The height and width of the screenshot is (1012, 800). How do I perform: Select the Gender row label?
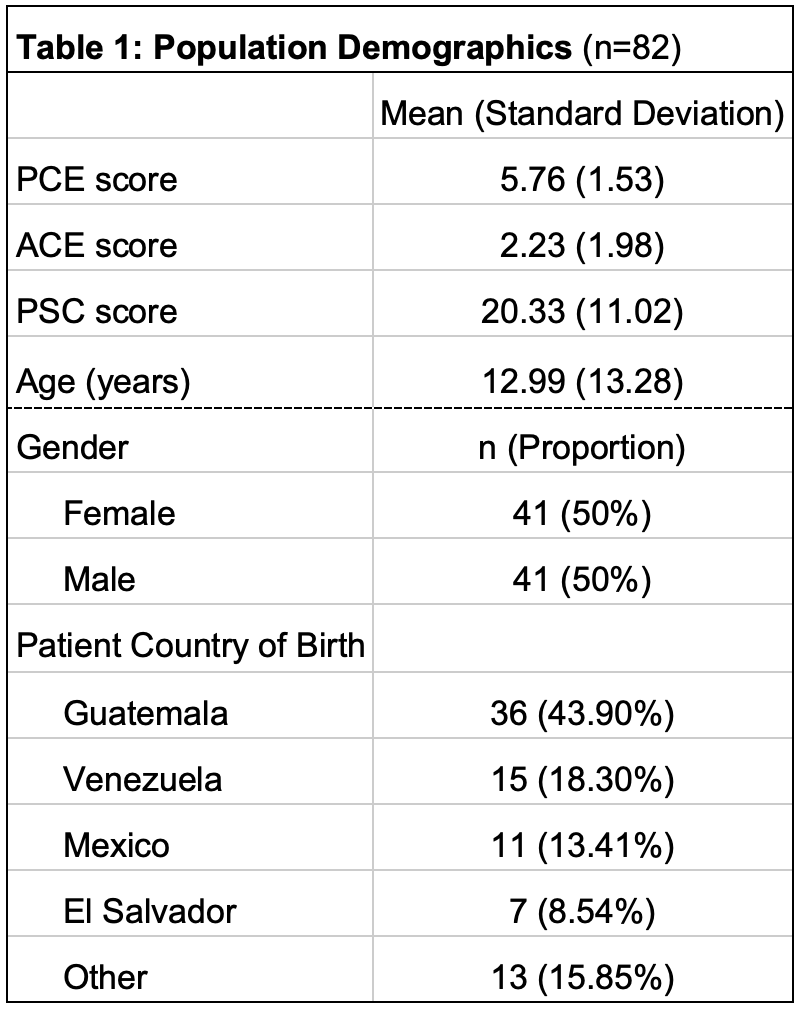pos(72,447)
